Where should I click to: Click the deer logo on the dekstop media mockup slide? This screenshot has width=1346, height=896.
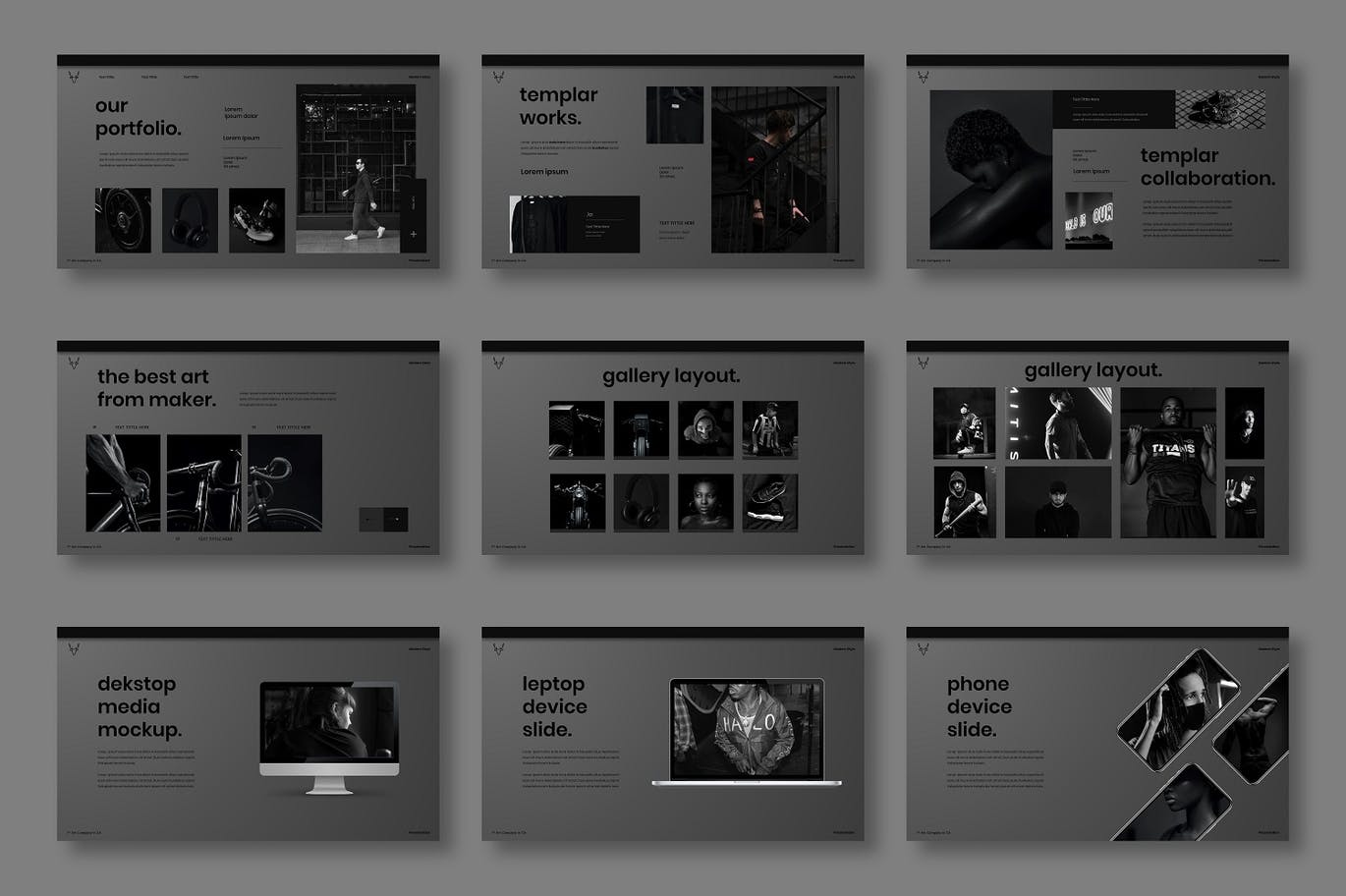[73, 649]
